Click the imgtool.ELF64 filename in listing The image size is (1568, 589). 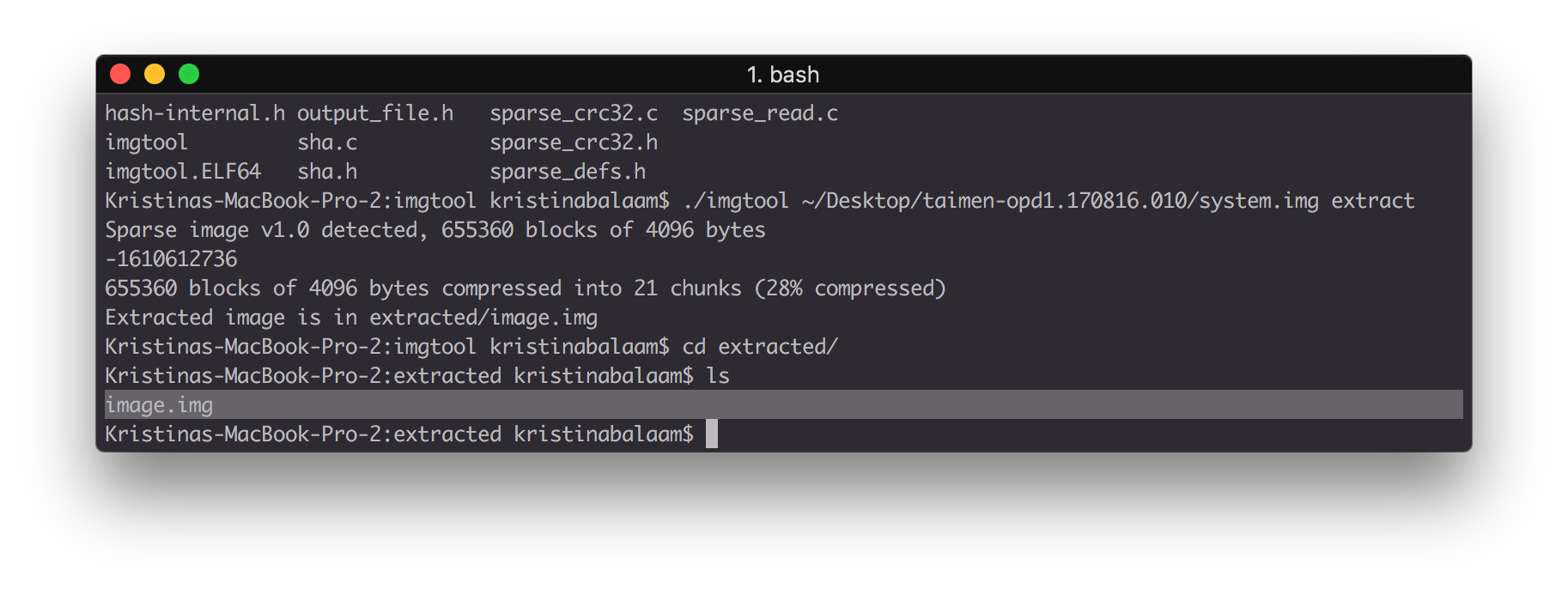point(183,172)
